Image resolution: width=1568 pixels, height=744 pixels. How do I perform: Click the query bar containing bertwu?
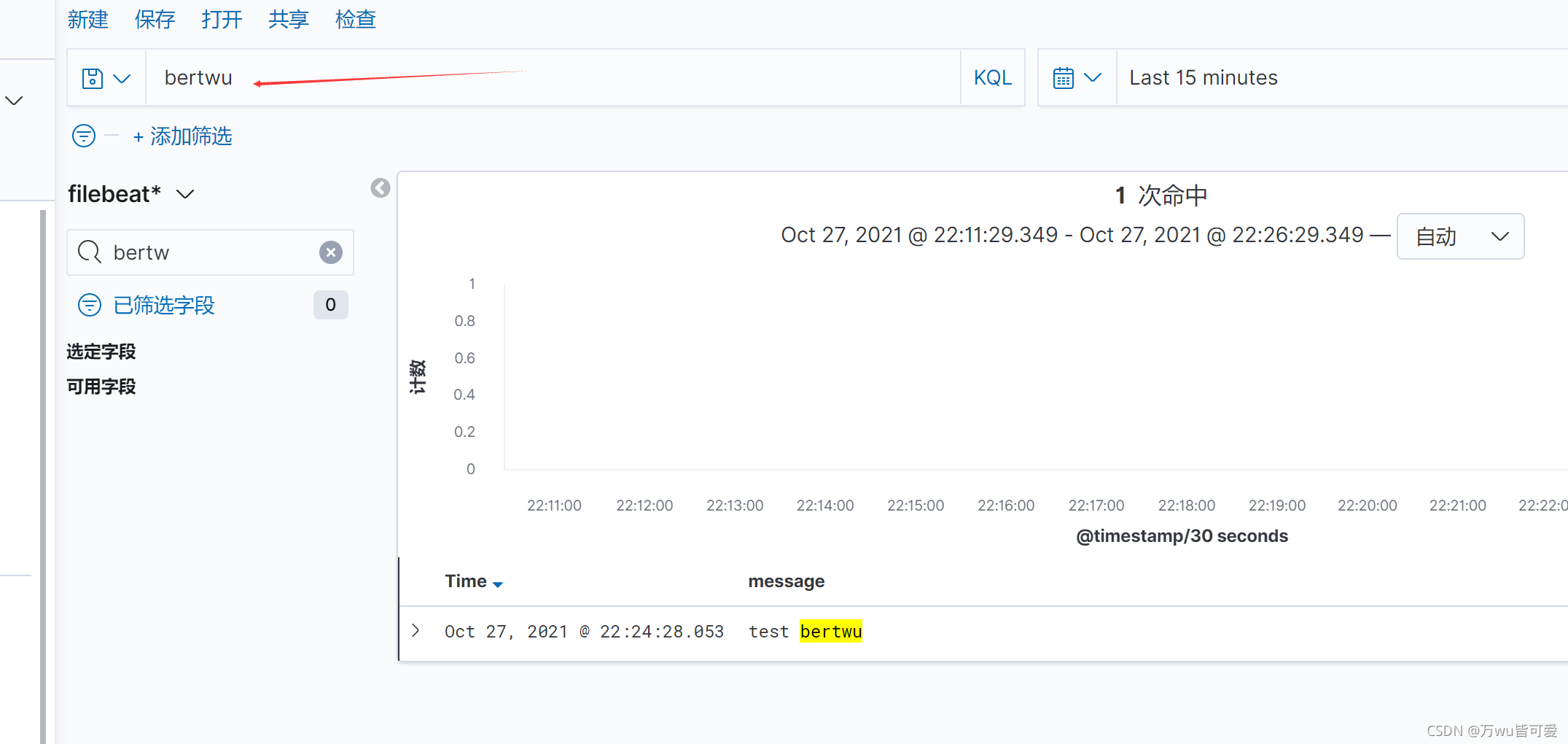[553, 78]
